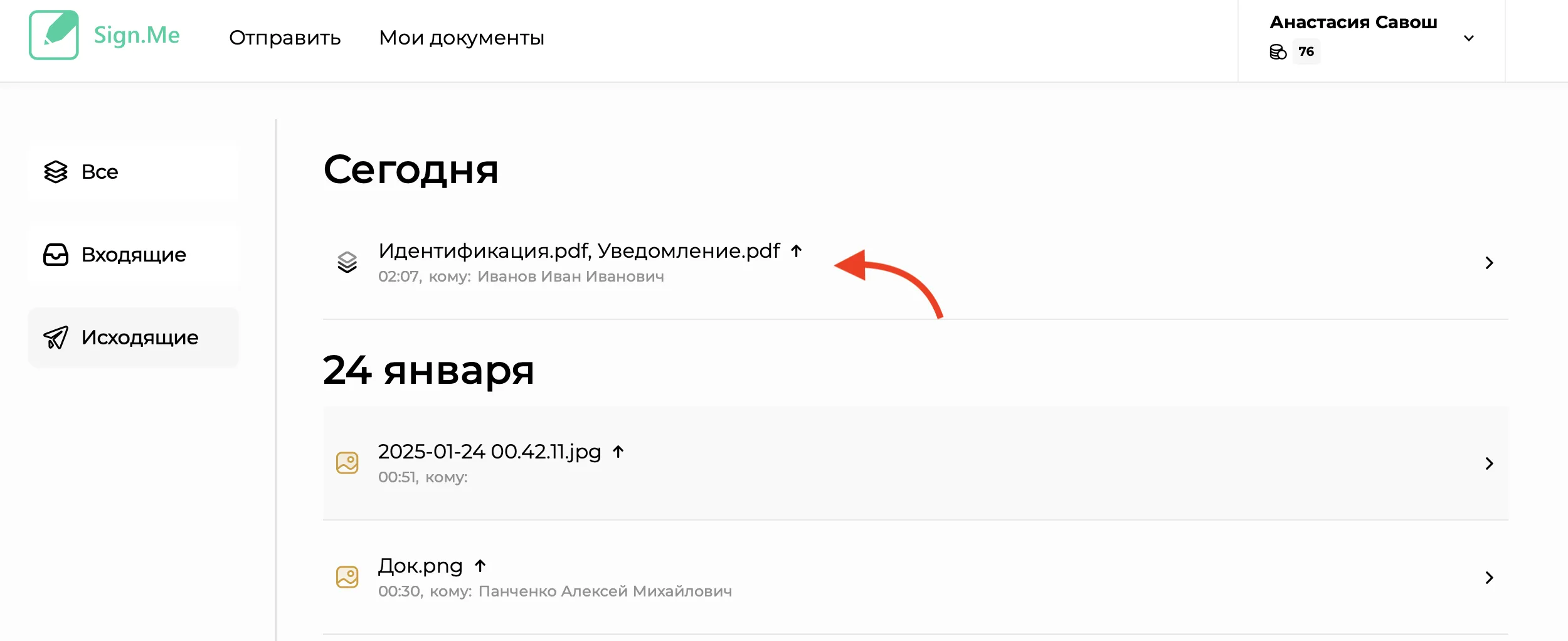Expand the Анастасия Савош account dropdown

[1469, 38]
